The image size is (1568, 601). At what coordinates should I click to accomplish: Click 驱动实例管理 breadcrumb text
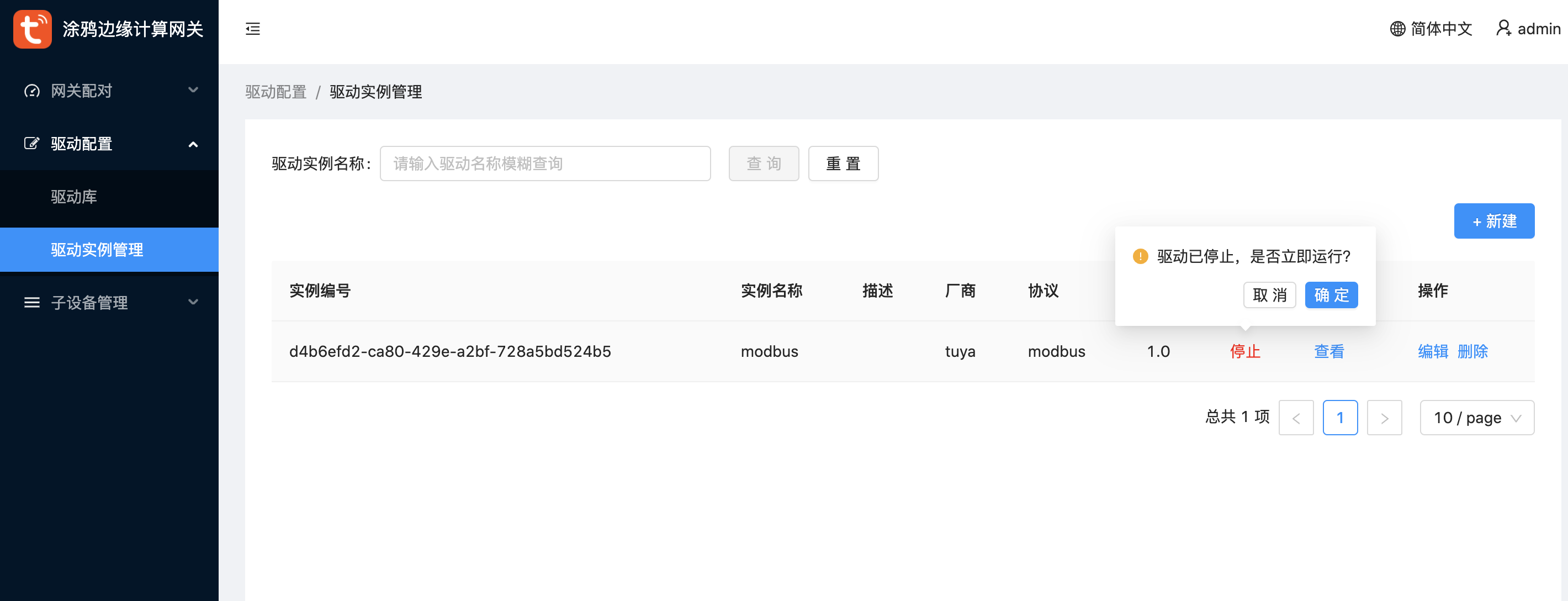(375, 92)
